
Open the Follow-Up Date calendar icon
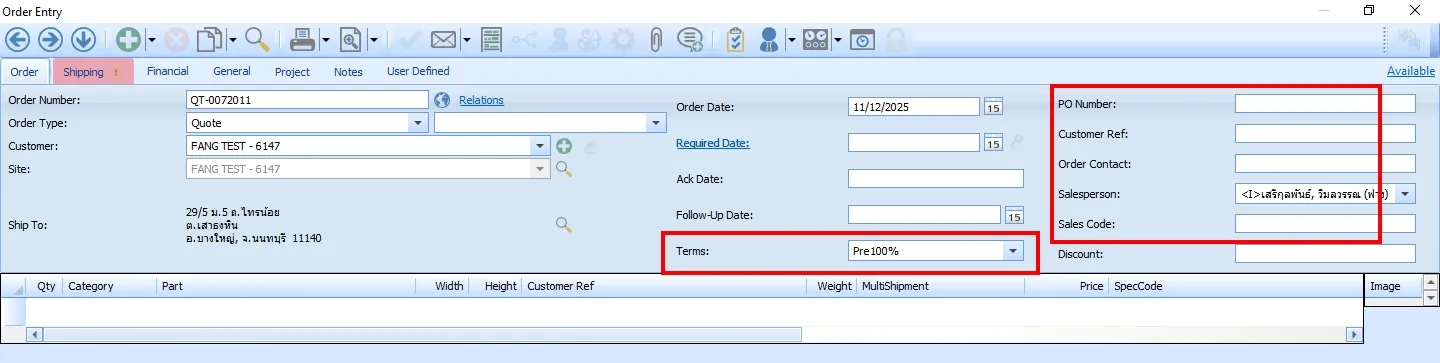[1014, 215]
